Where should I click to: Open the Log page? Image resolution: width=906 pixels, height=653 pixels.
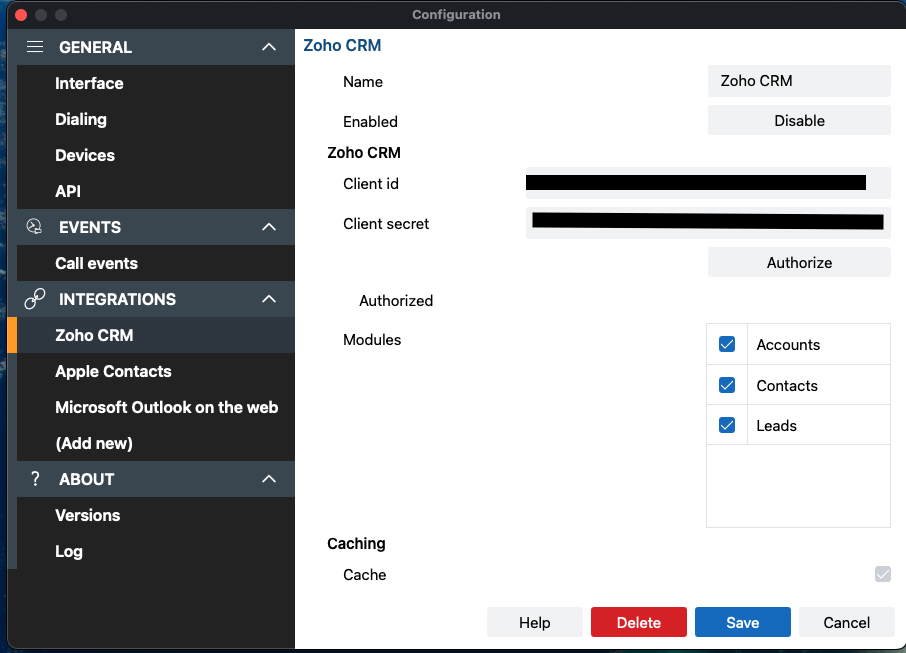click(156, 551)
